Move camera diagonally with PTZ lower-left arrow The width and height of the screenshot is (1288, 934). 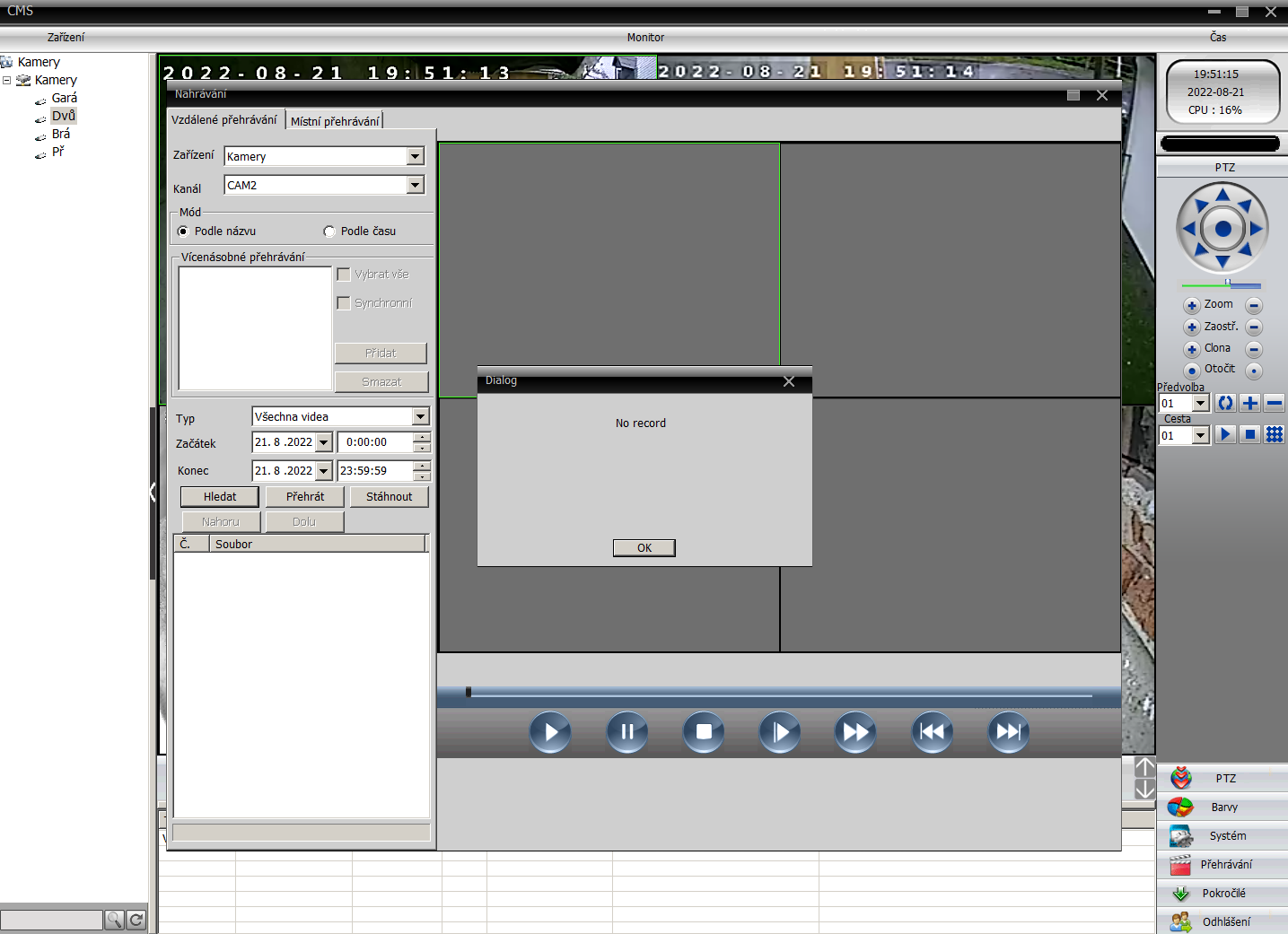tap(1201, 251)
